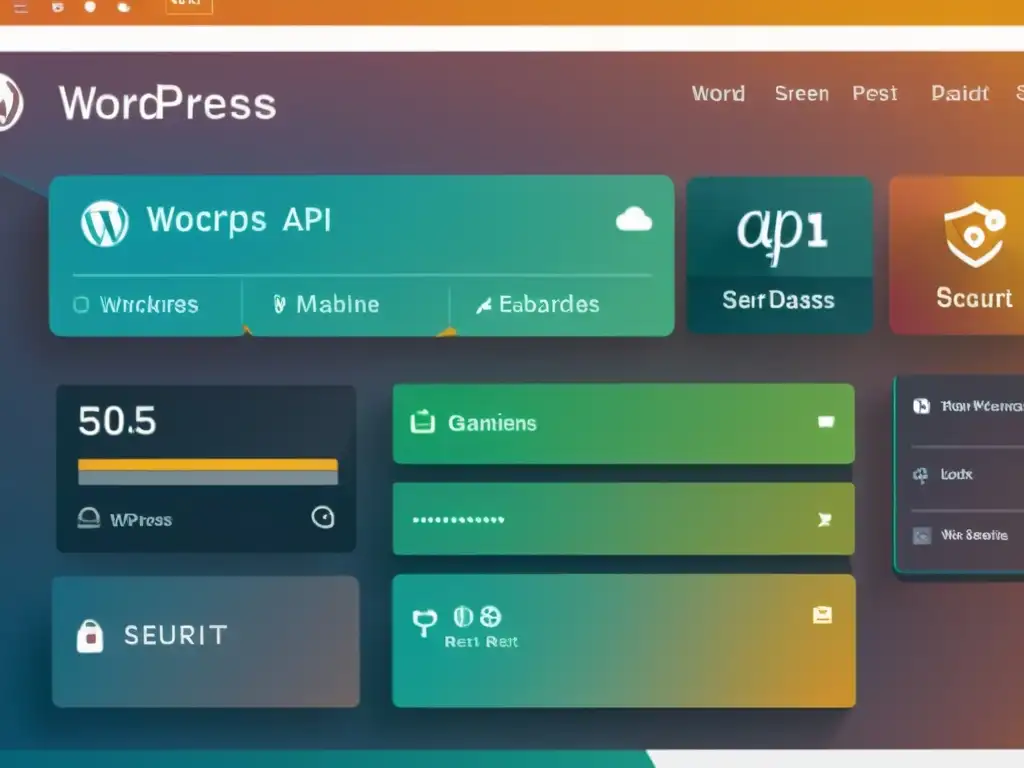This screenshot has height=768, width=1024.
Task: Click the flag icon on the password bar
Action: (x=824, y=519)
